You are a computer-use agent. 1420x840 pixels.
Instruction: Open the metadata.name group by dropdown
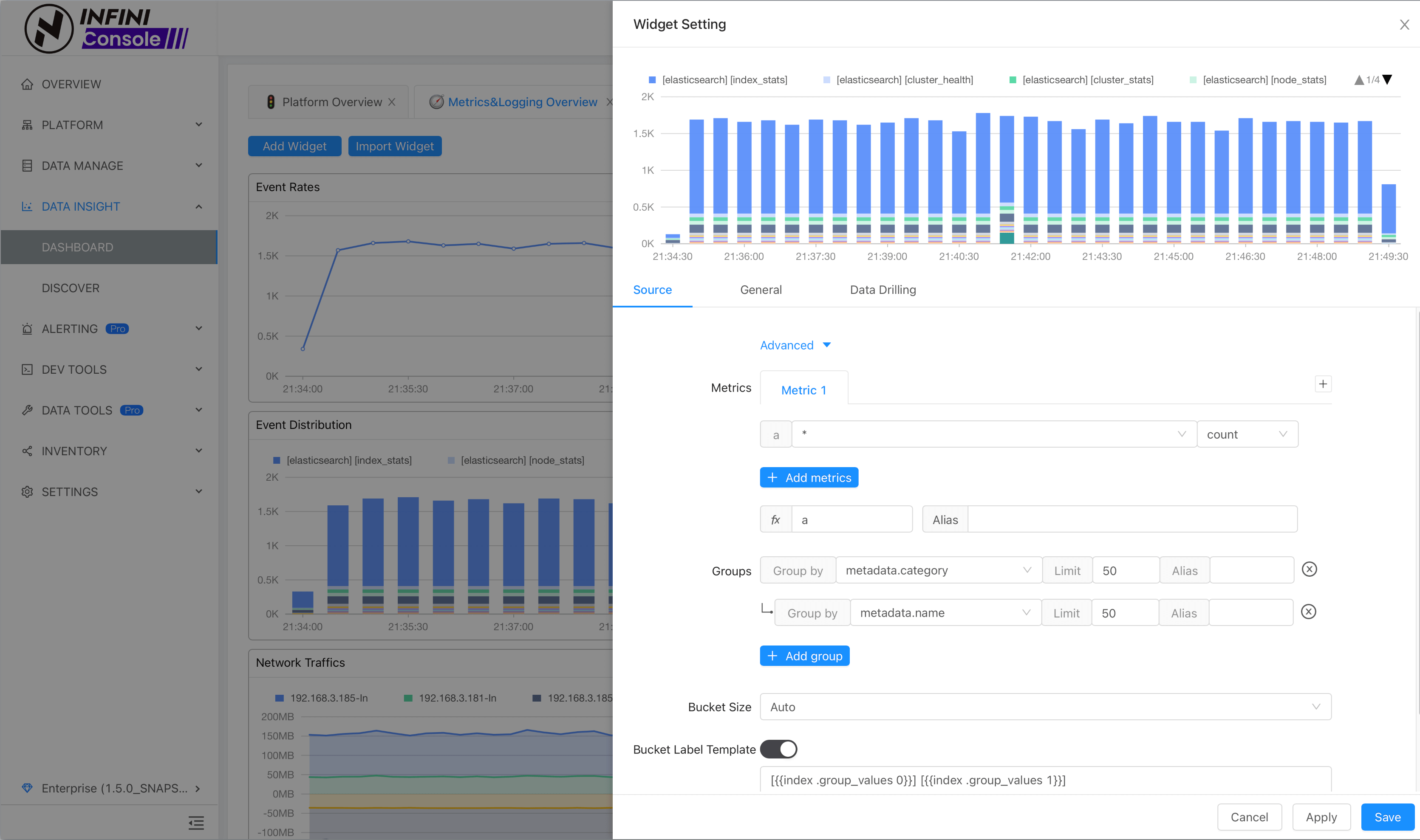click(945, 612)
